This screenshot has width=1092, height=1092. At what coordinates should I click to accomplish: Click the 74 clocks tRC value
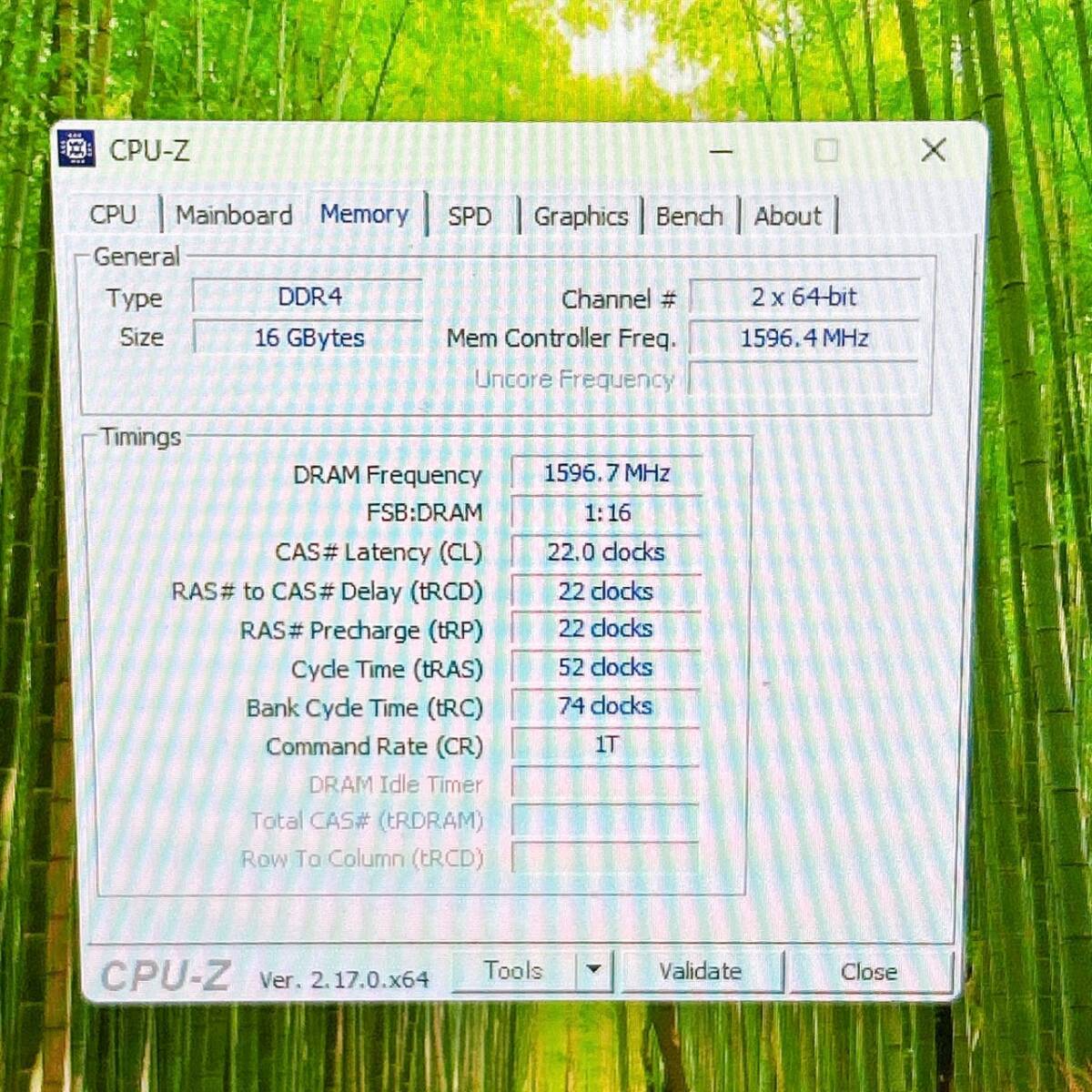coord(607,706)
